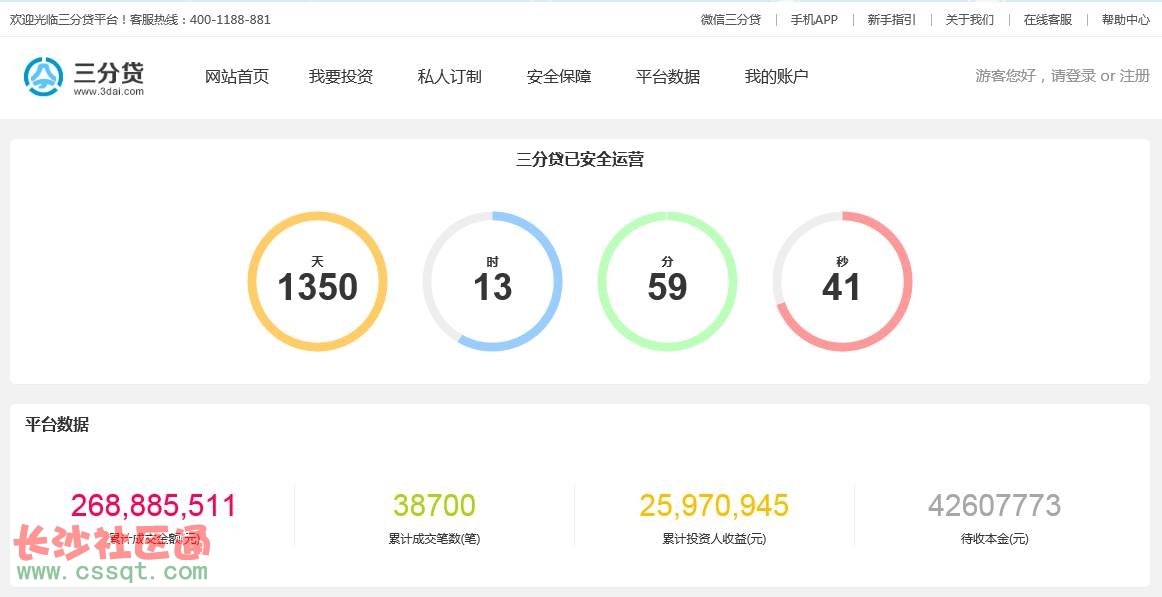Image resolution: width=1162 pixels, height=597 pixels.
Task: Open 微信三分贷 top link
Action: 731,20
